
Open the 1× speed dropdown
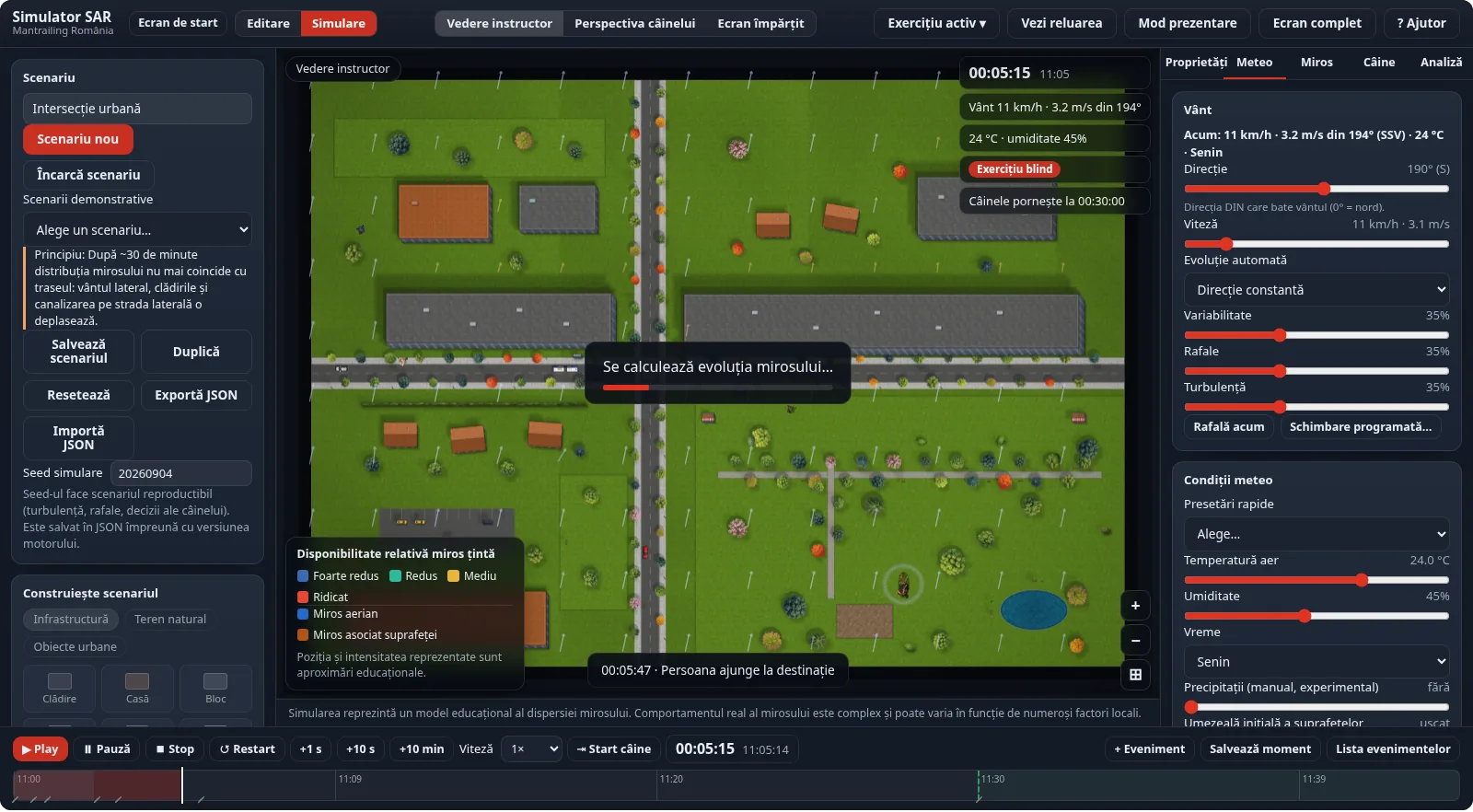[x=531, y=749]
